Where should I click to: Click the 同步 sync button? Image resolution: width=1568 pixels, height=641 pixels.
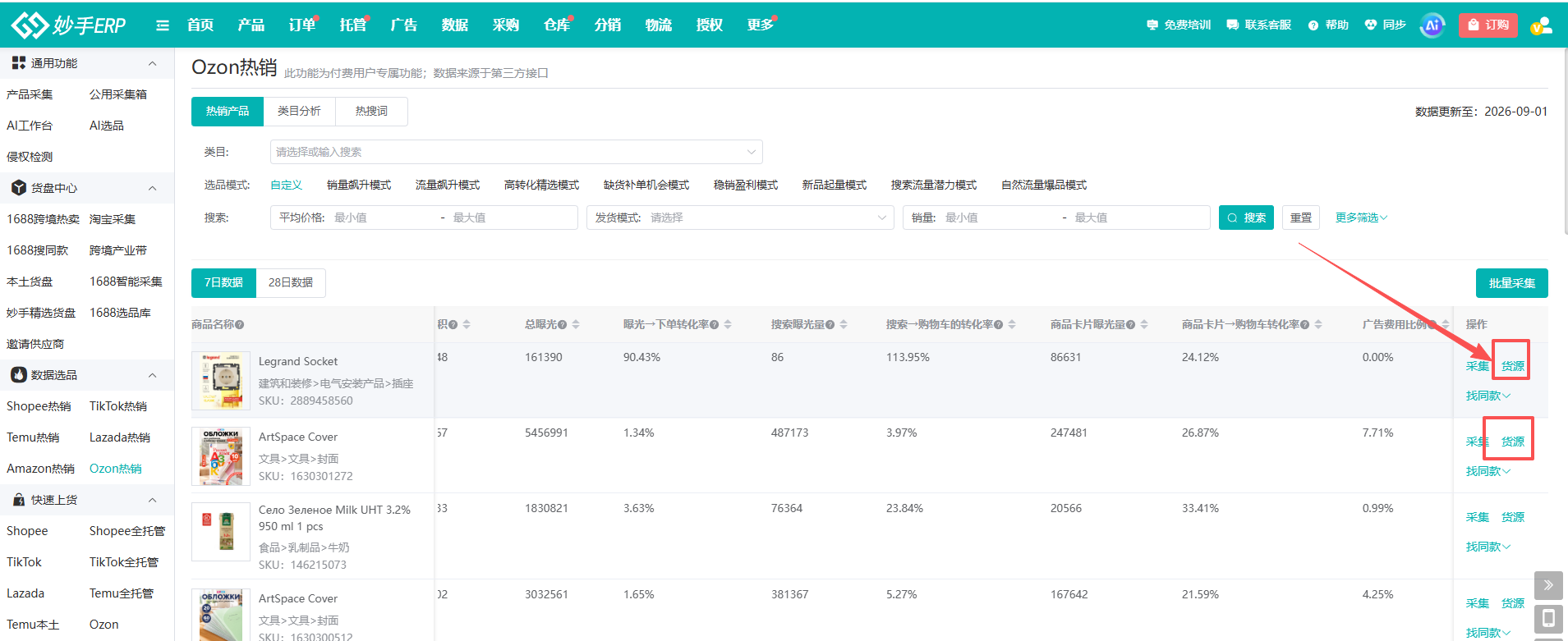pos(1385,25)
